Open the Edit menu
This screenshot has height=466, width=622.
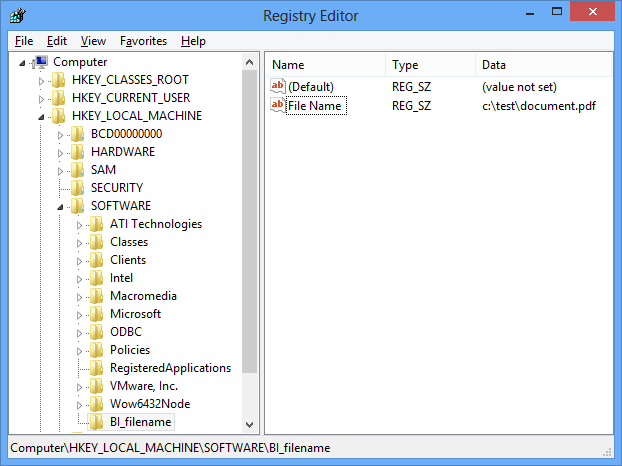[57, 41]
